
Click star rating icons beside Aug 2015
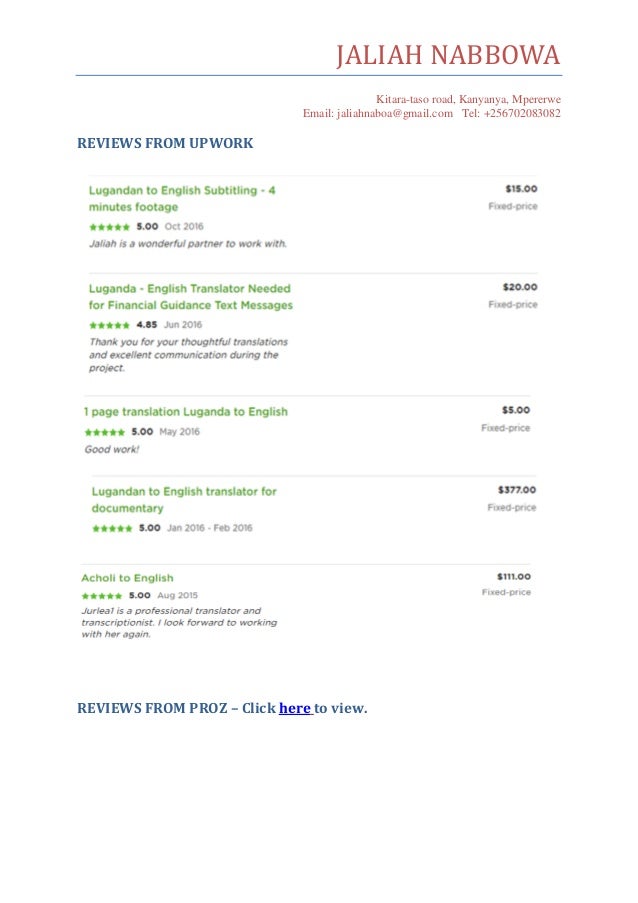tap(102, 596)
